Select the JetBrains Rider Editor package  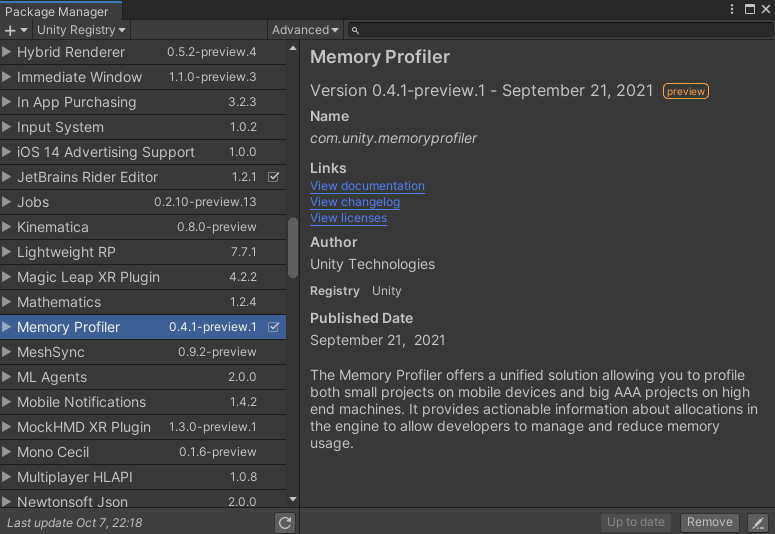point(143,177)
